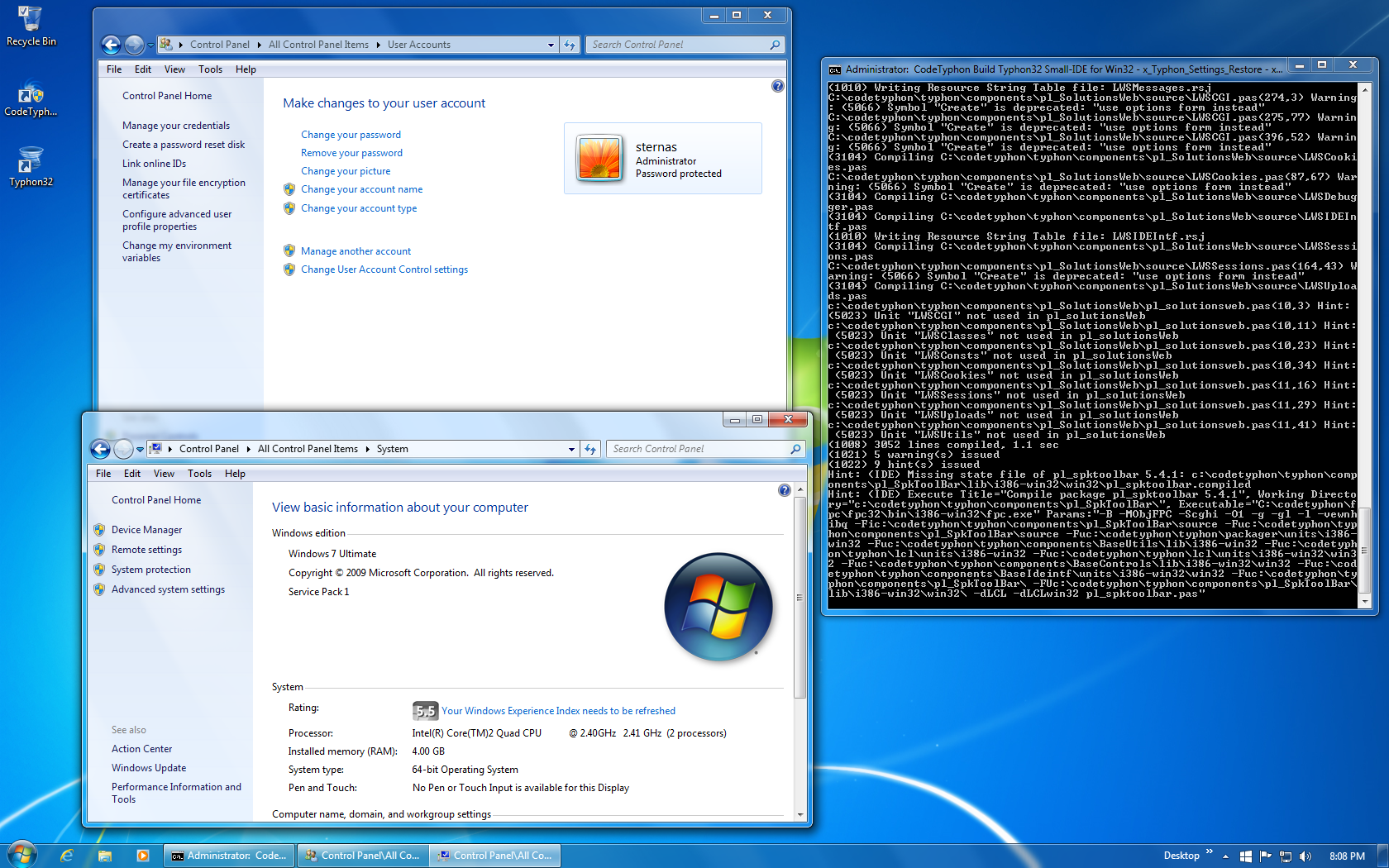
Task: Click the 5.5 Windows Experience rating badge
Action: (424, 711)
